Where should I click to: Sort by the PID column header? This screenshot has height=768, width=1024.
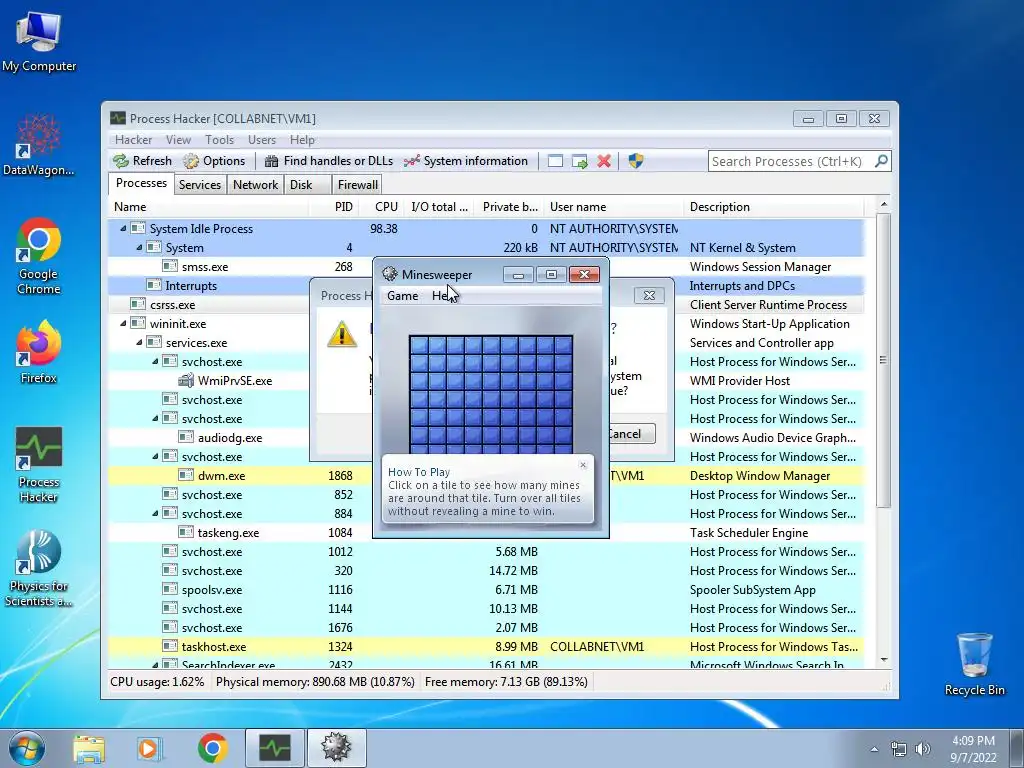point(333,207)
